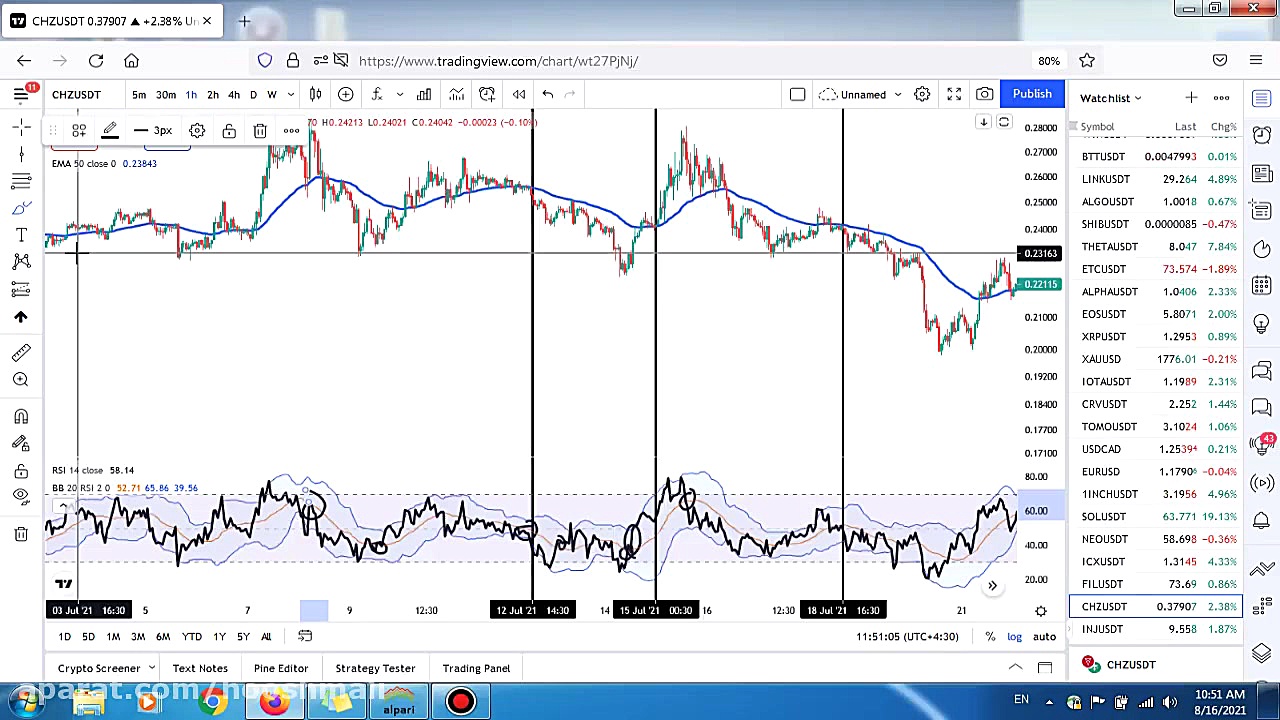Open the candlestick chart style selector
1280x720 pixels.
pos(315,94)
